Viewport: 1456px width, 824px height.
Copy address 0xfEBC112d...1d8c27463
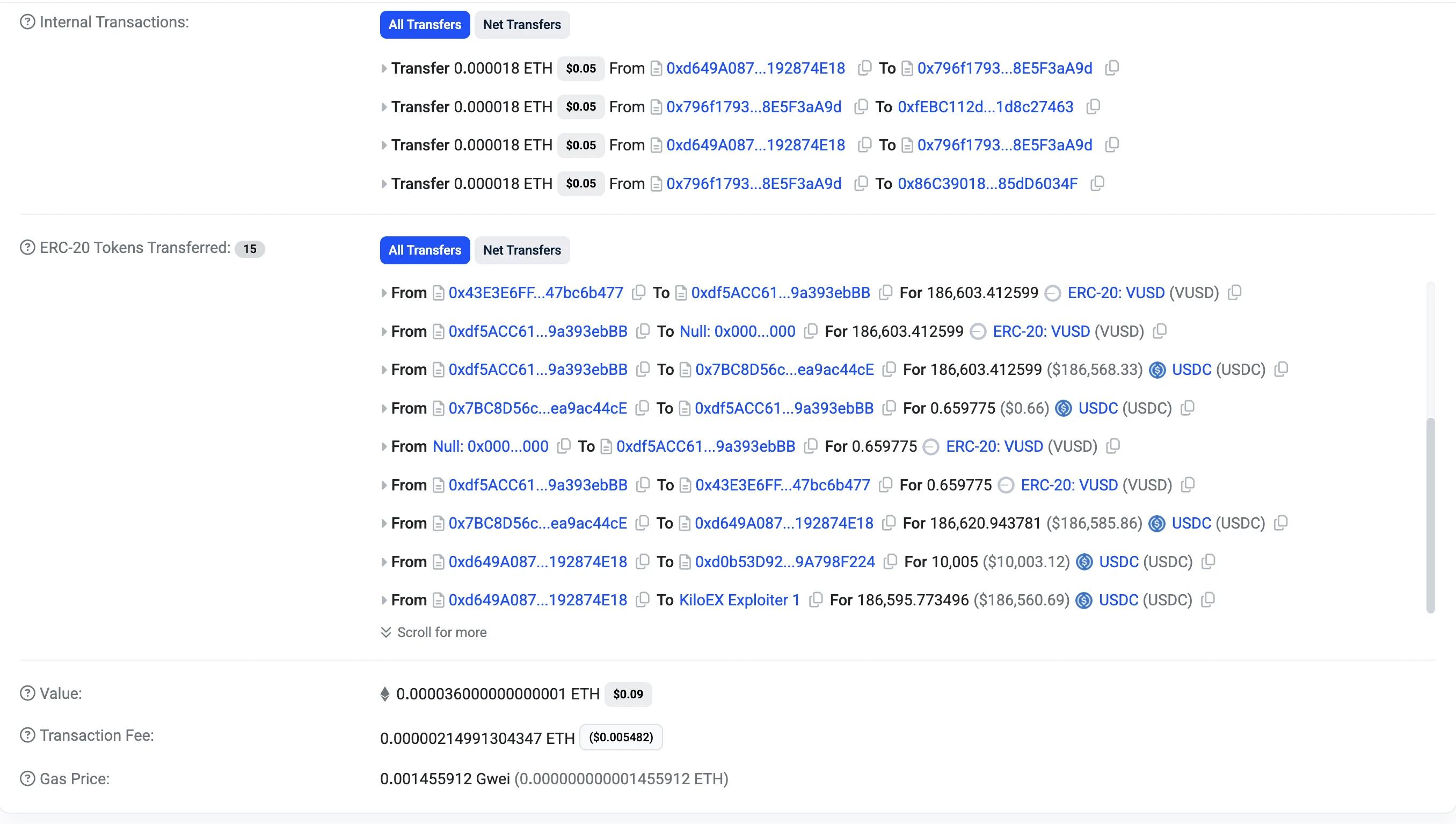(x=1093, y=106)
